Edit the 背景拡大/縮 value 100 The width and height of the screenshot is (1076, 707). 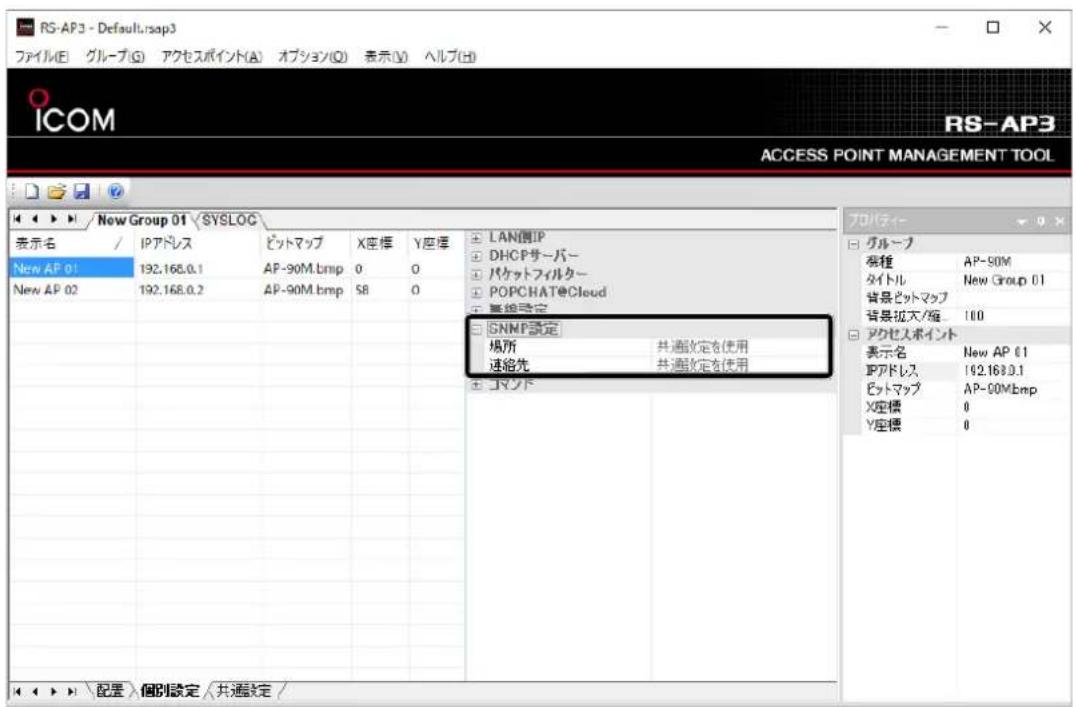(974, 316)
